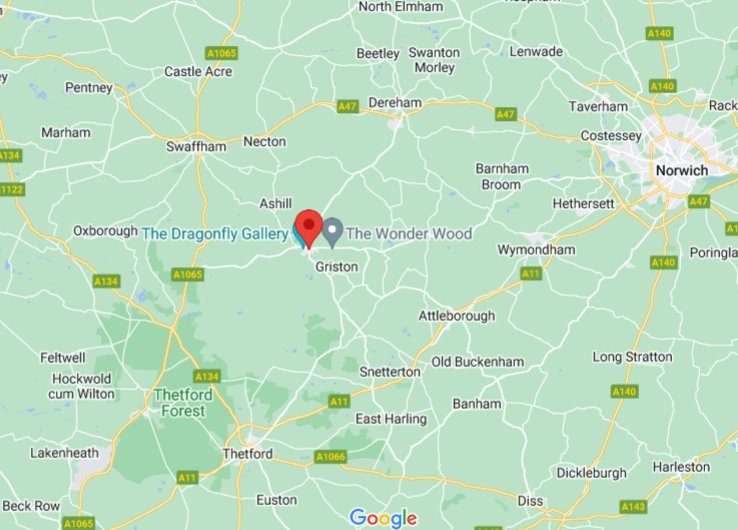Screen dimensions: 738x530
Task: Click the A1065 road shield near Castle Acre
Action: [221, 53]
